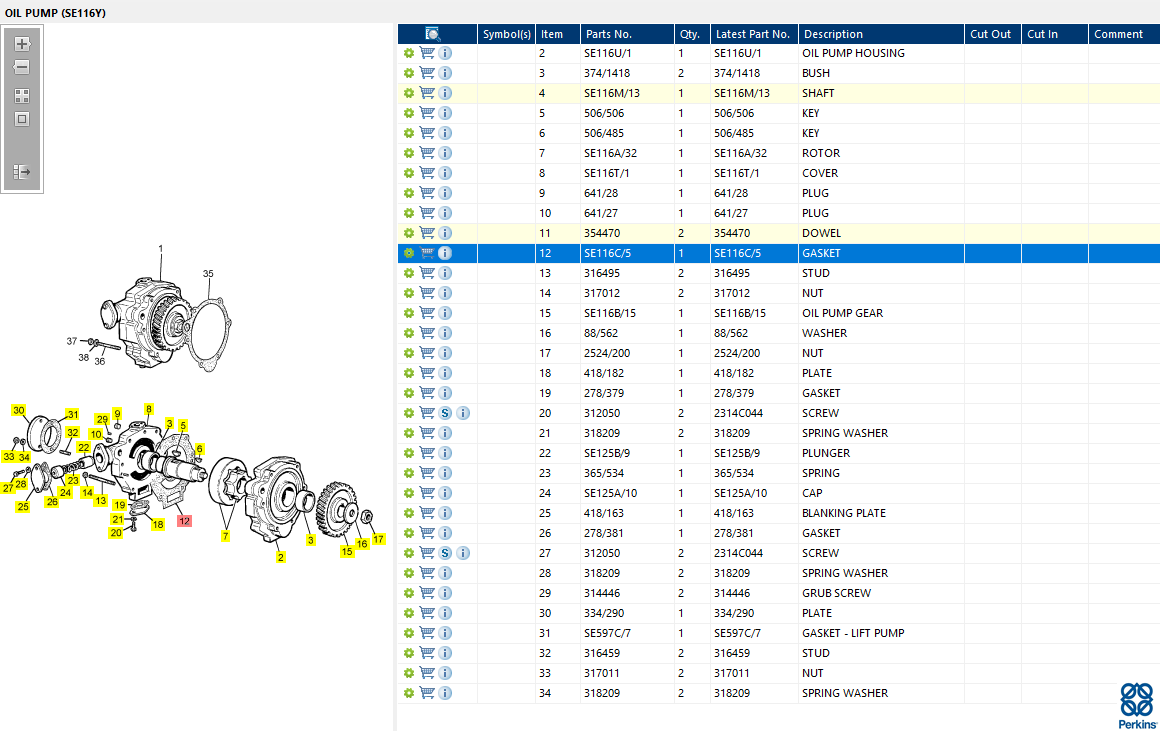
Task: Select parts number 278/379
Action: coord(604,393)
